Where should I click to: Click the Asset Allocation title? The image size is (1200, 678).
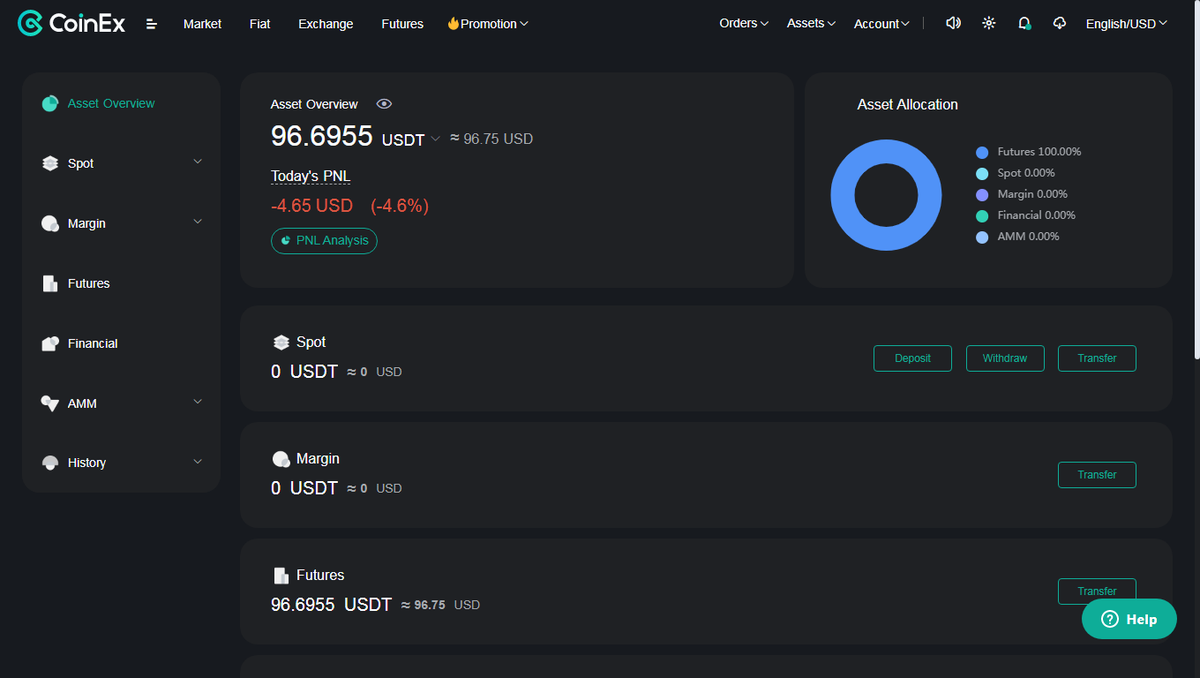907,104
